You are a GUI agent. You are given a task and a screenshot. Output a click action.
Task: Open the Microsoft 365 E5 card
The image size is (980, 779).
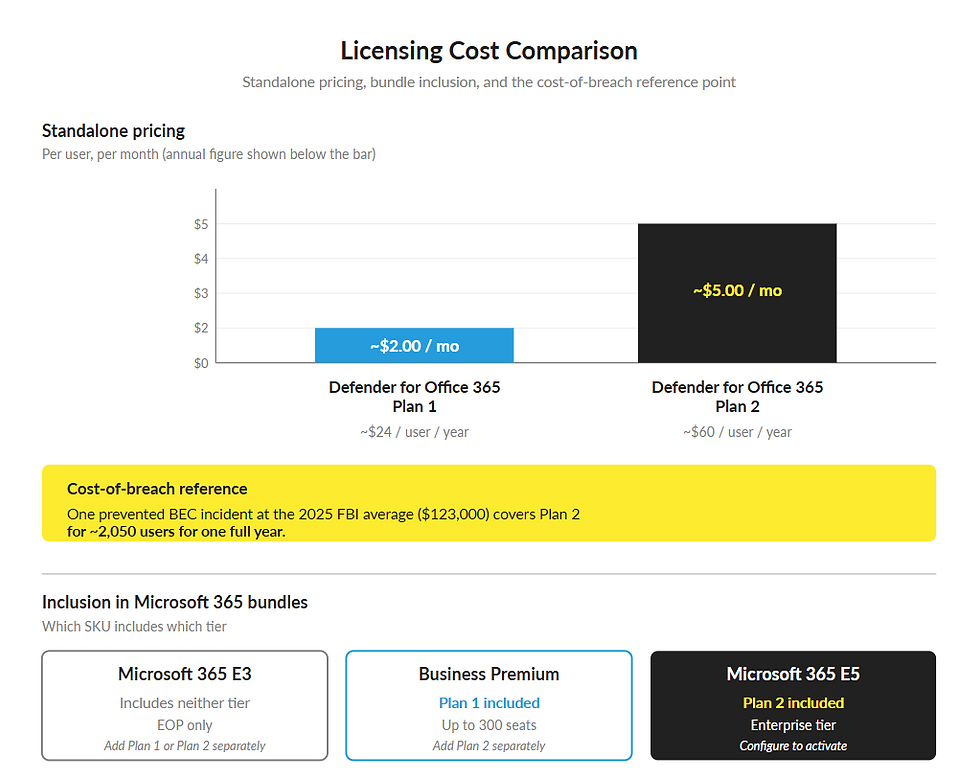(793, 706)
